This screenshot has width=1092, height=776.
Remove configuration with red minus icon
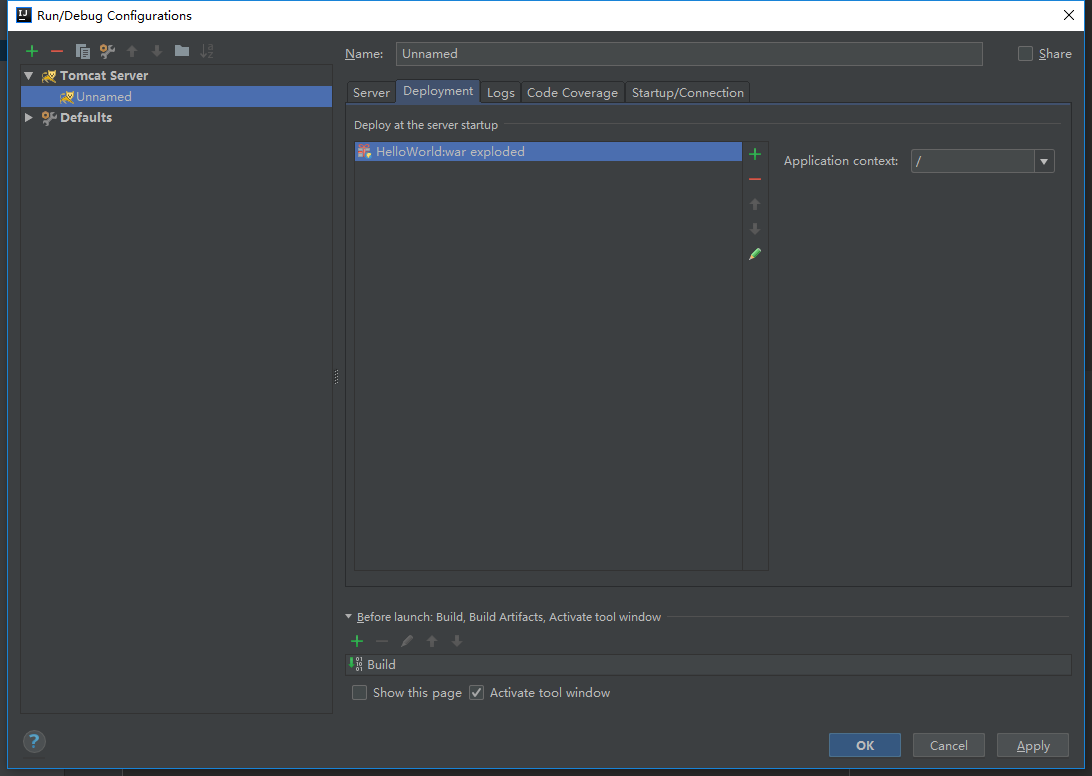click(57, 51)
